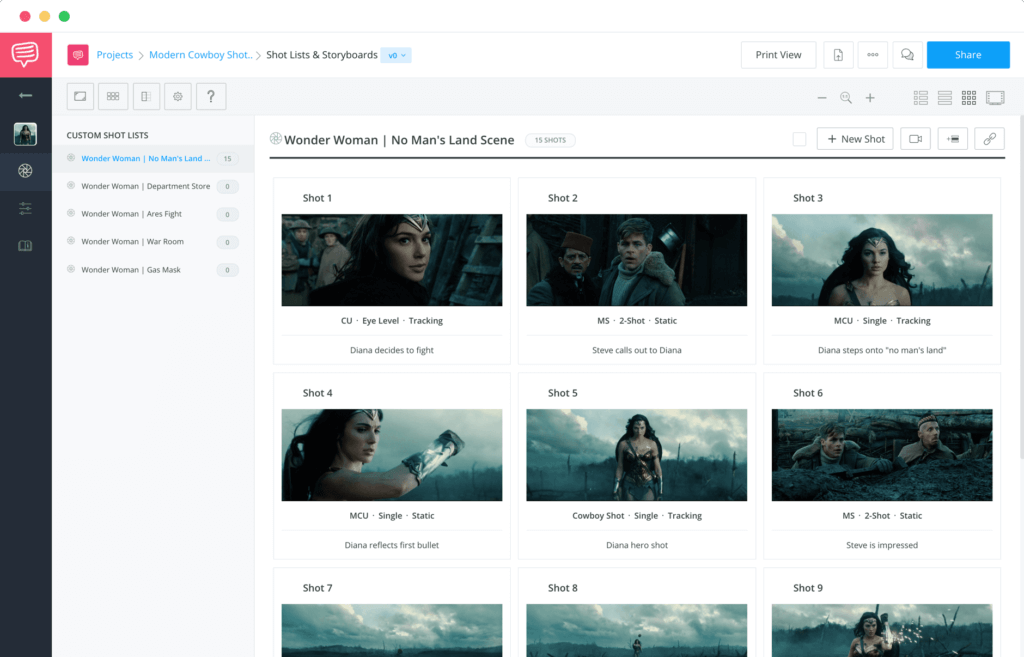Open the shot list settings gear
The image size is (1024, 657).
(x=177, y=96)
